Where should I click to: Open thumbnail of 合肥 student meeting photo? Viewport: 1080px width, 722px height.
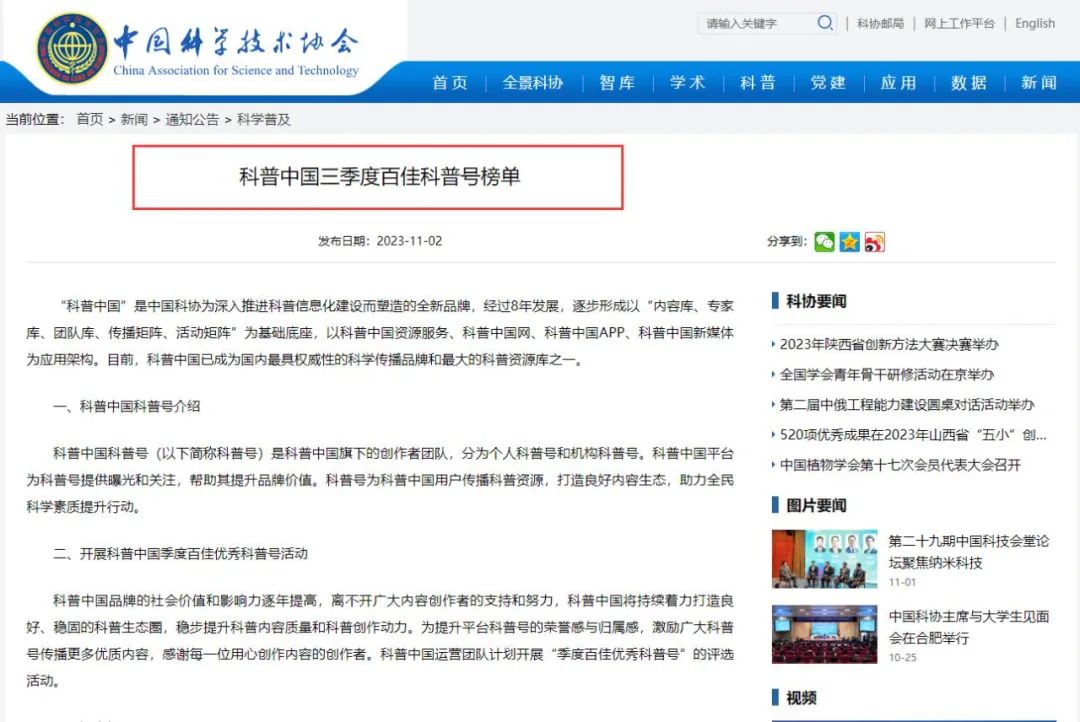(824, 635)
